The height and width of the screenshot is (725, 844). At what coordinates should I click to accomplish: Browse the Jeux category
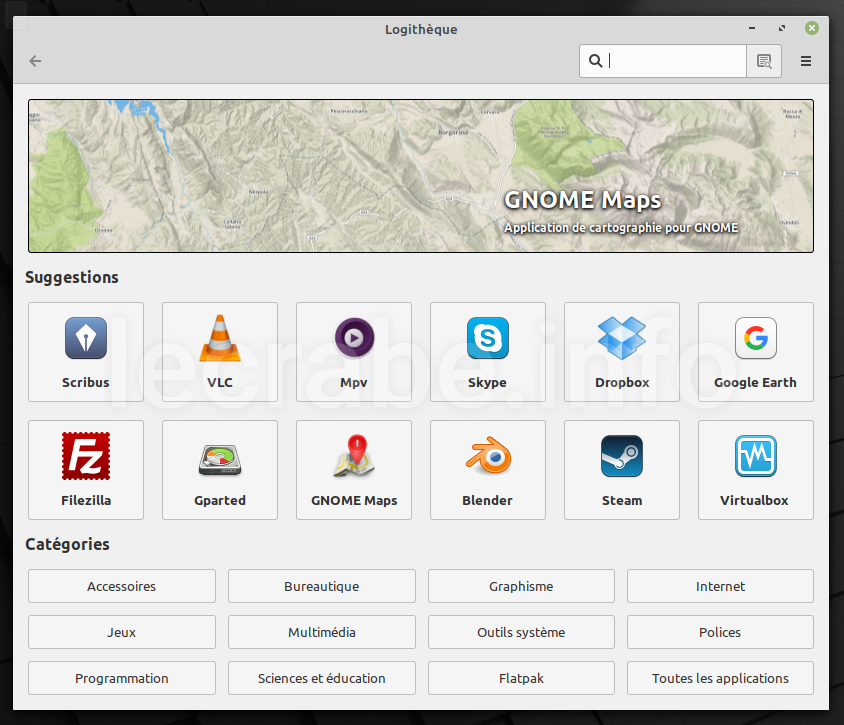pos(122,632)
